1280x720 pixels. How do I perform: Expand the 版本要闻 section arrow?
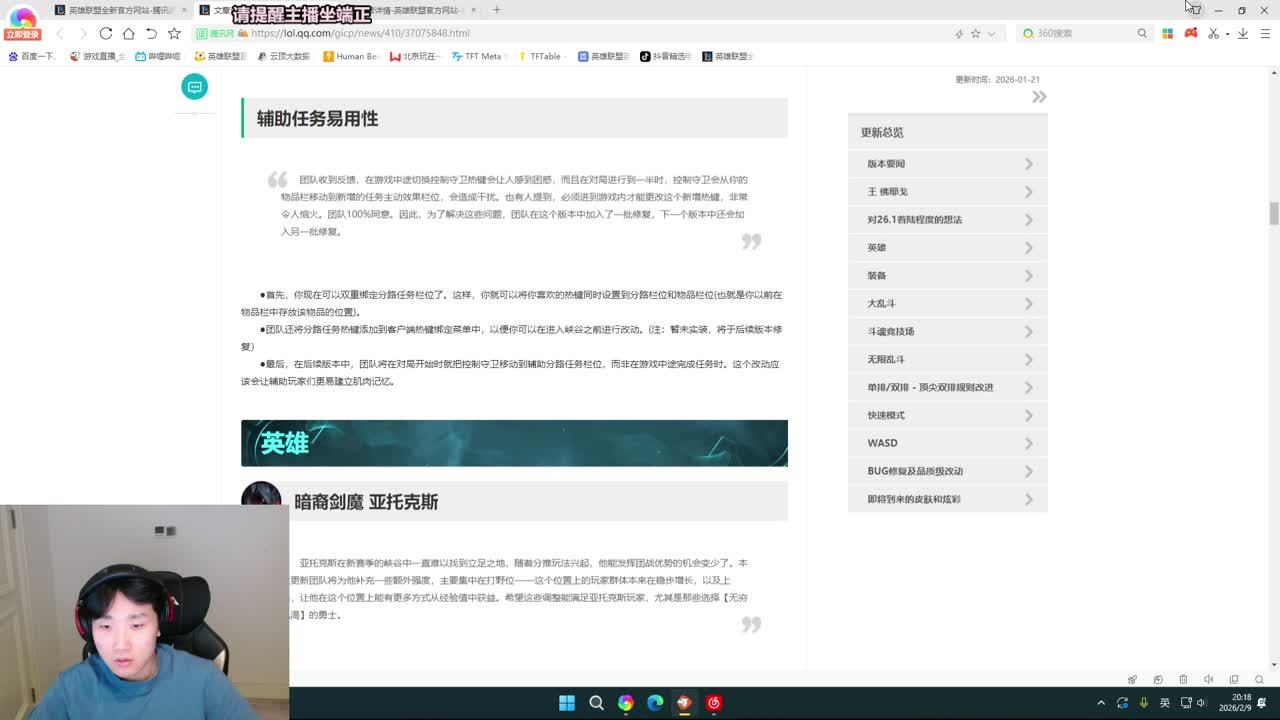1028,164
